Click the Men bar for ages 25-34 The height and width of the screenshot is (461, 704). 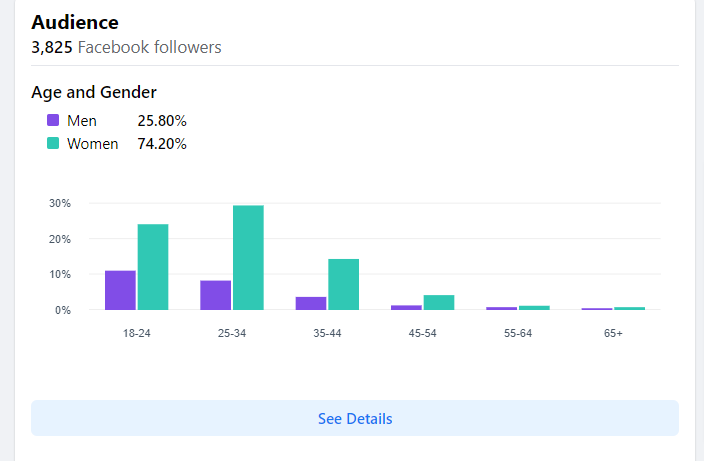coord(215,295)
